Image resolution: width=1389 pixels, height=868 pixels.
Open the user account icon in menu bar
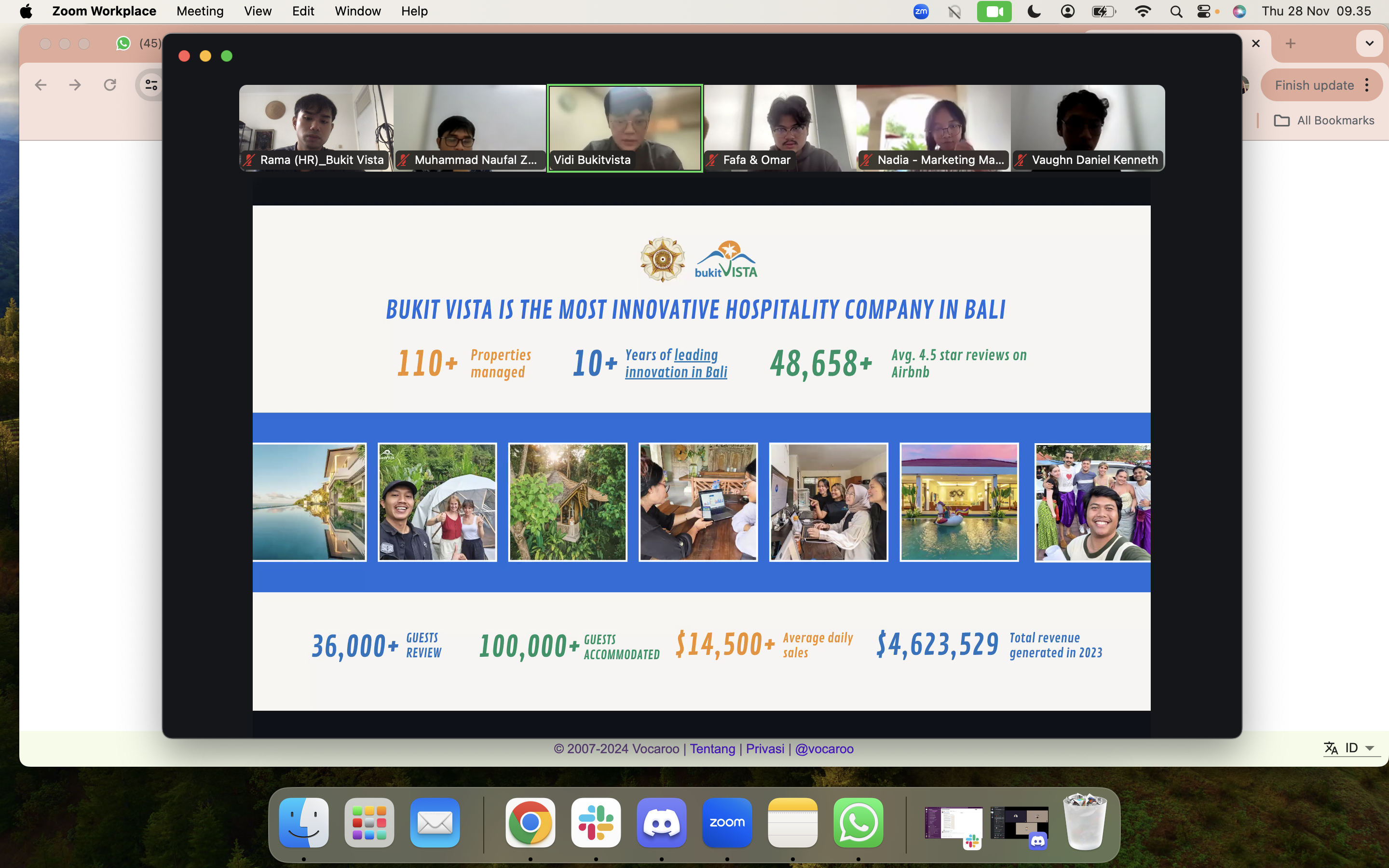[1068, 12]
